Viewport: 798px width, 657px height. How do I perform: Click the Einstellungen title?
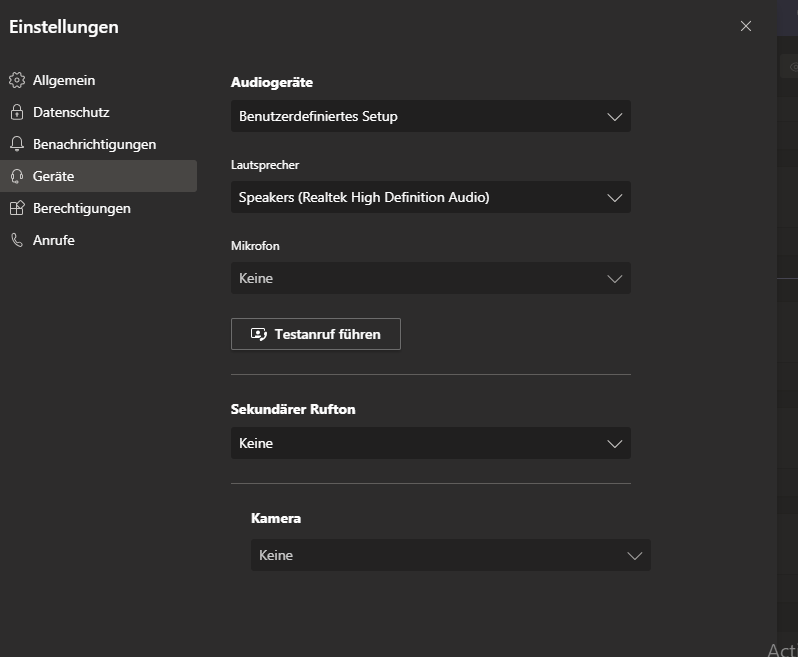[64, 27]
